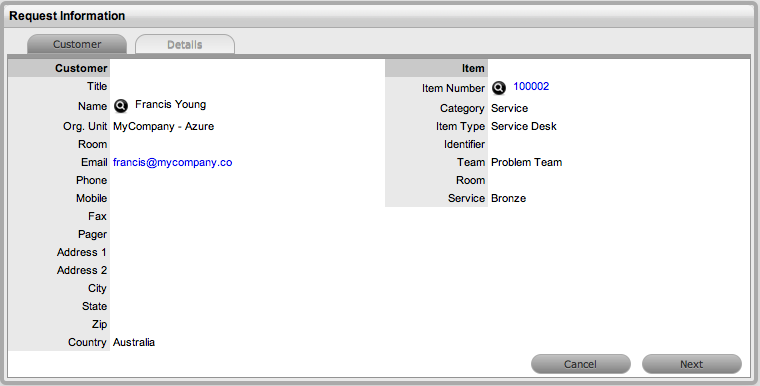Click the Item Type label
Image resolution: width=760 pixels, height=386 pixels.
point(460,127)
